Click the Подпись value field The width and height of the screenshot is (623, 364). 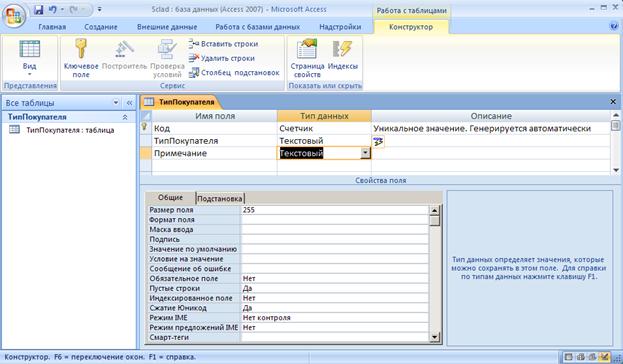(335, 239)
